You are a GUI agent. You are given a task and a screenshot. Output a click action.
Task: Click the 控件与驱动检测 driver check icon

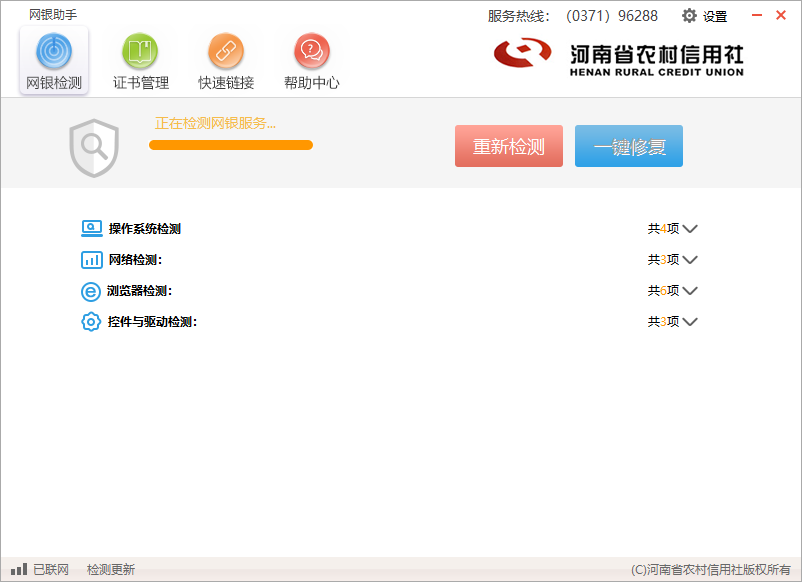[x=89, y=321]
